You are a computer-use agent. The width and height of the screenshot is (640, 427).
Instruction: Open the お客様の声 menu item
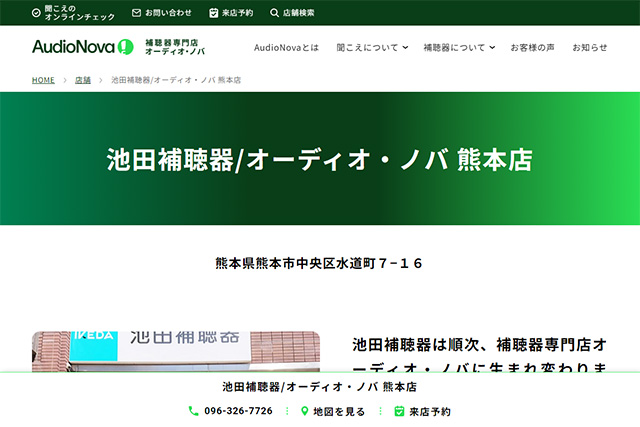pyautogui.click(x=532, y=47)
